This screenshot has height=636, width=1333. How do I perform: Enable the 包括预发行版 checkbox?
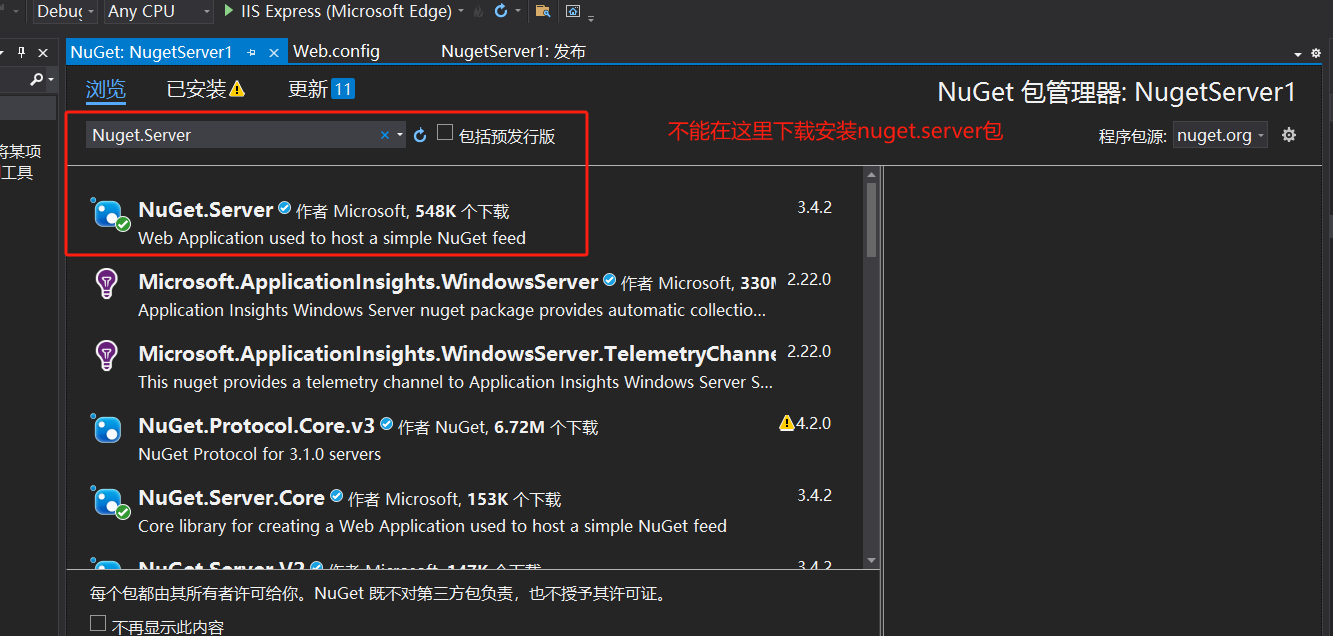[x=445, y=132]
